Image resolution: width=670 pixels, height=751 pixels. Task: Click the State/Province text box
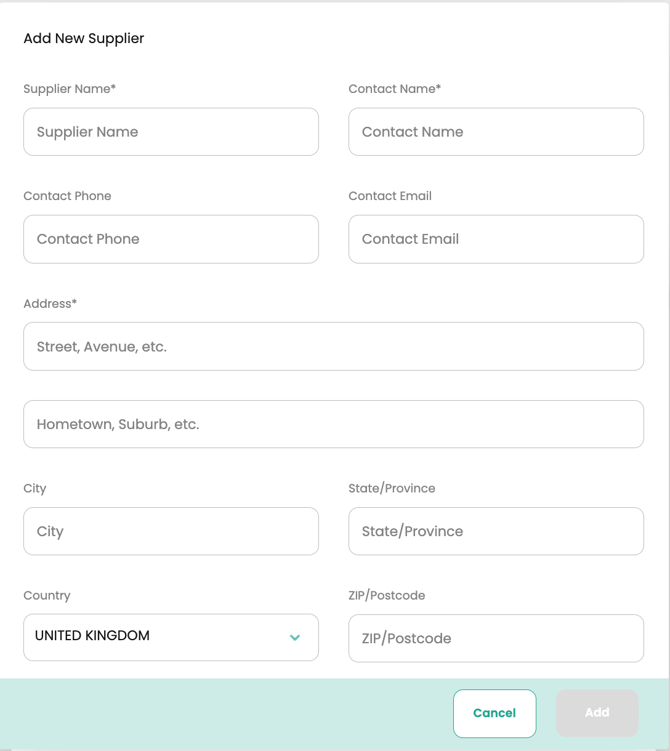click(496, 531)
